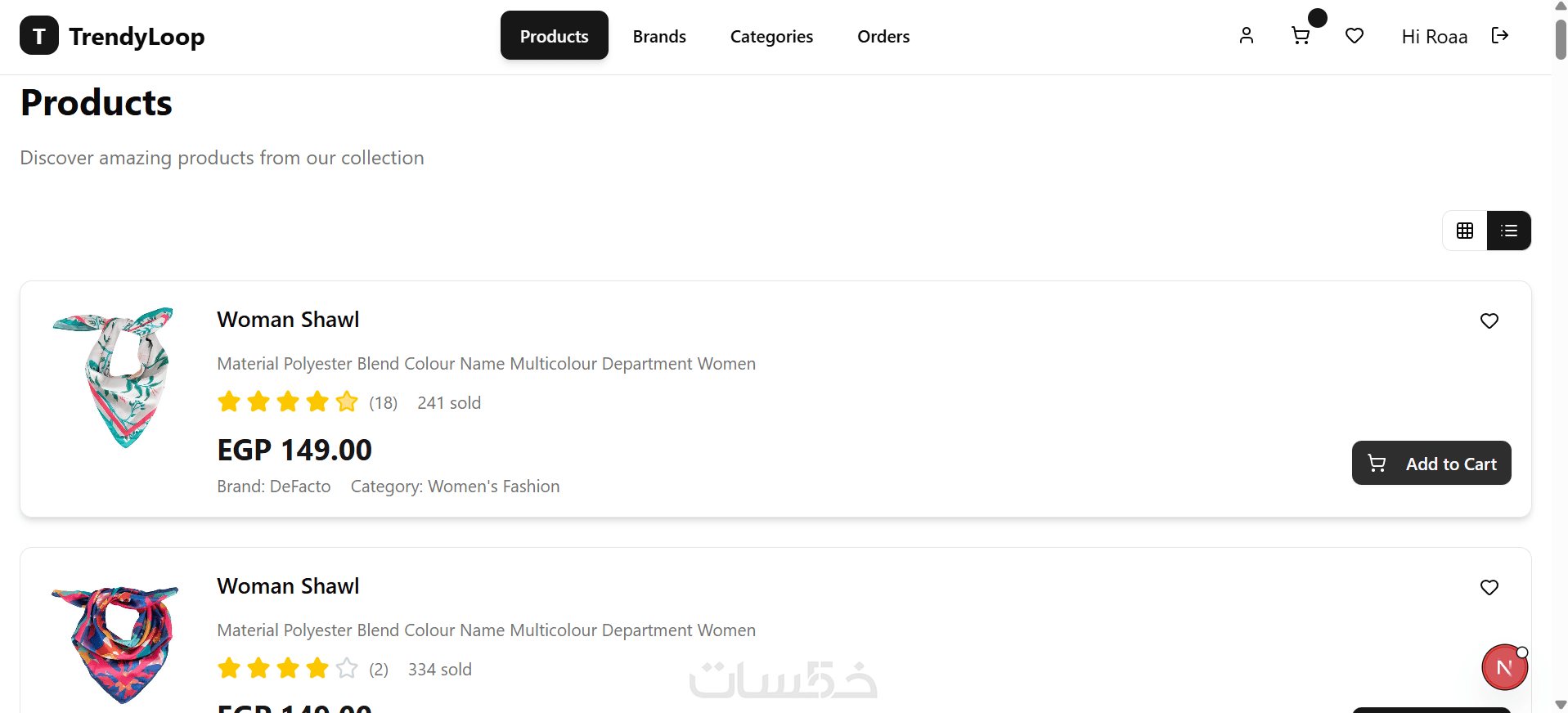Click the "Hi Roaa" greeting text
This screenshot has width=1568, height=713.
[x=1435, y=37]
